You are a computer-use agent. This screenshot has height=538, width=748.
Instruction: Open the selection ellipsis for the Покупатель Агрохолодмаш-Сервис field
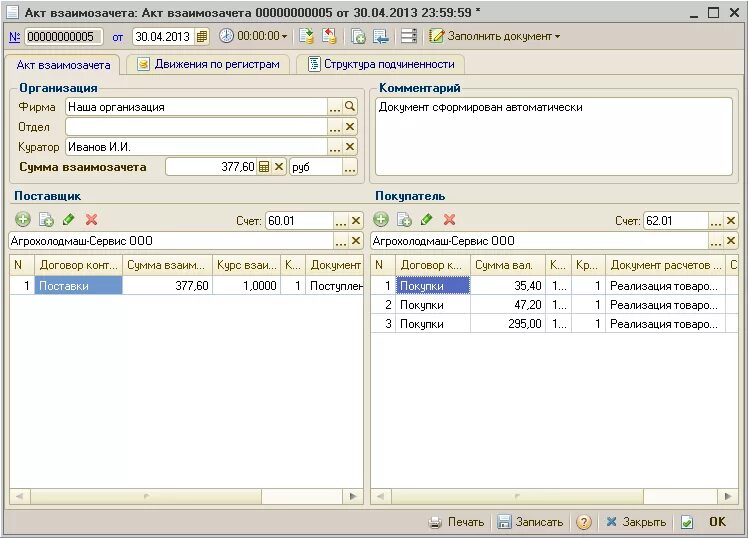point(716,241)
